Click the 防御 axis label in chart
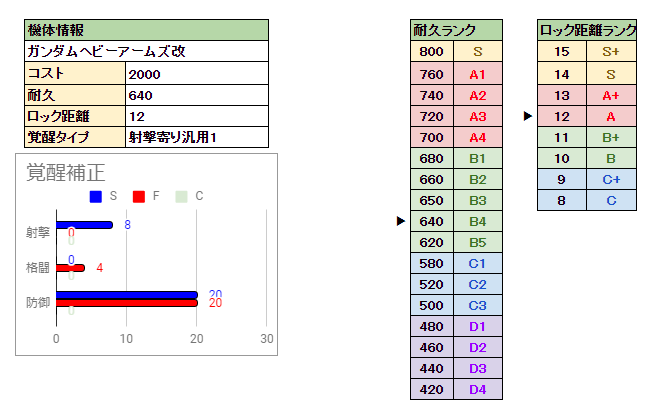Screen dimensions: 660x401 [x=38, y=303]
